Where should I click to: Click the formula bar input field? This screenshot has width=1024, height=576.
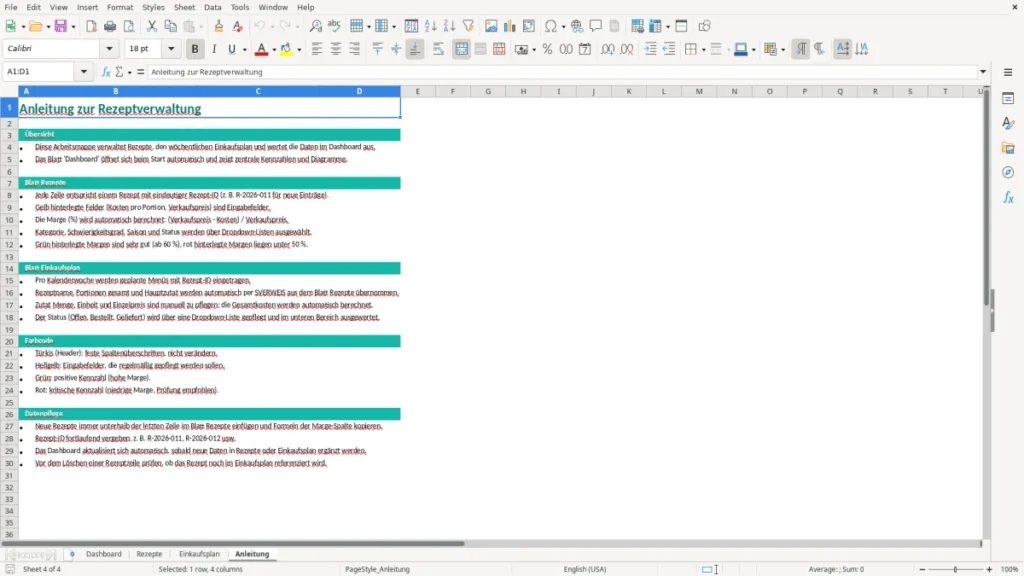click(x=562, y=72)
